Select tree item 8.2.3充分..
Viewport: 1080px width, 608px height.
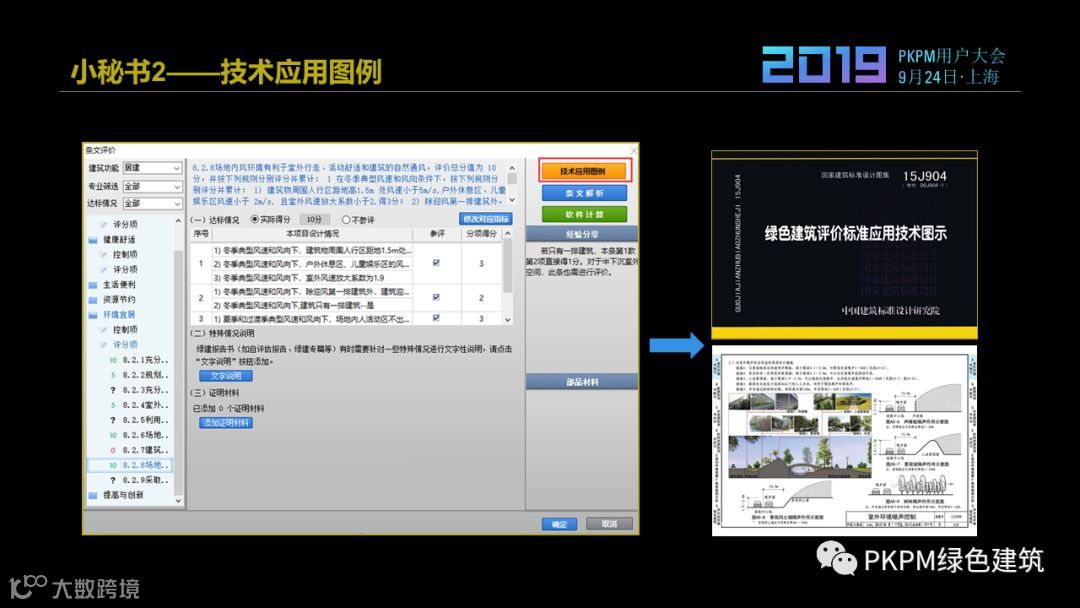pos(145,390)
